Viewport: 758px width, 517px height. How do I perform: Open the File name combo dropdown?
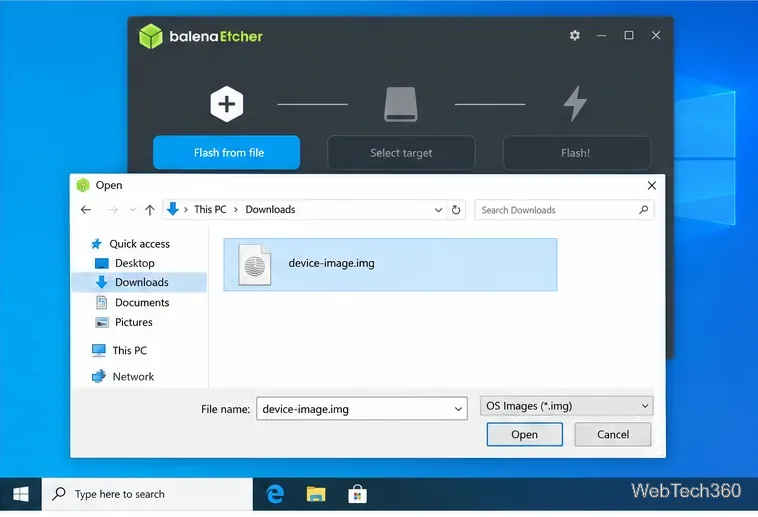458,409
